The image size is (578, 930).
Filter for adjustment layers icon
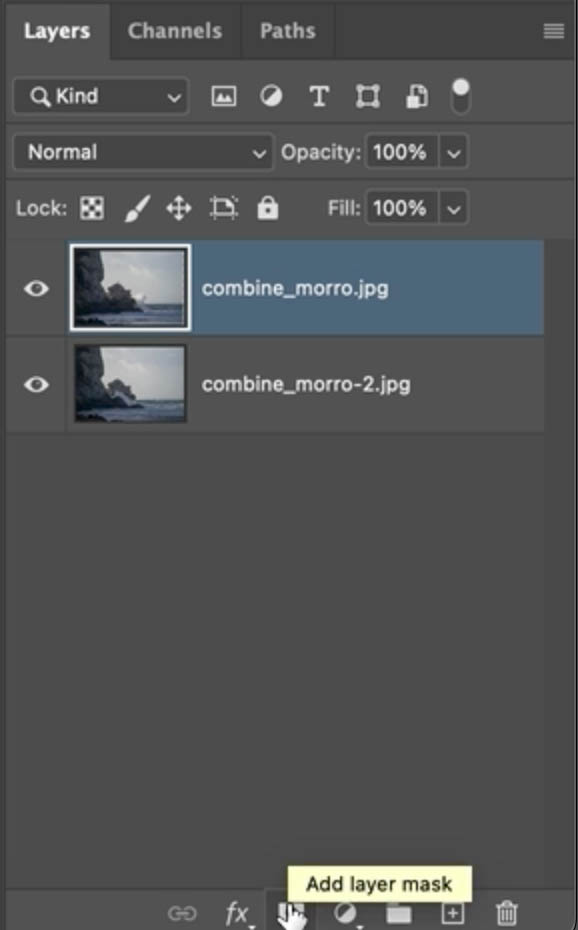click(271, 96)
